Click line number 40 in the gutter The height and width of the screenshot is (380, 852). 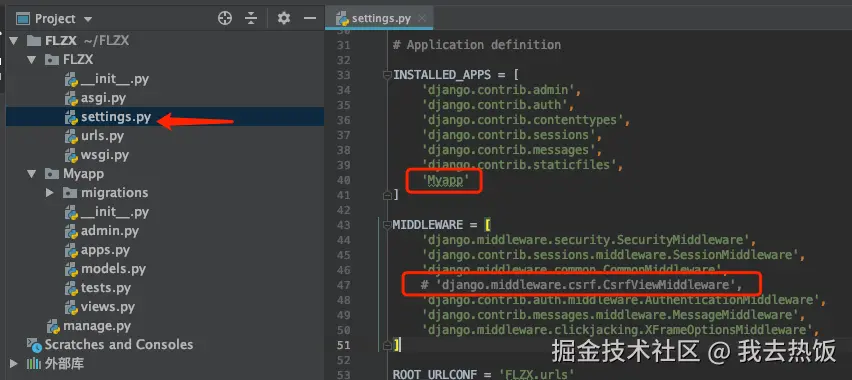343,180
